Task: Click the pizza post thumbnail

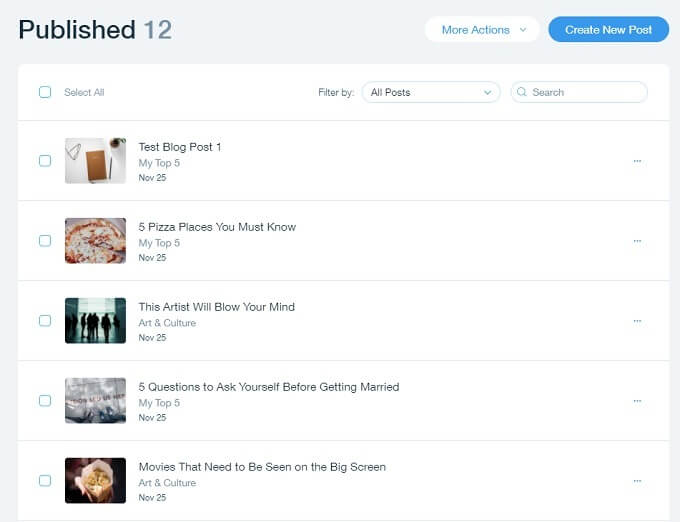Action: point(95,241)
